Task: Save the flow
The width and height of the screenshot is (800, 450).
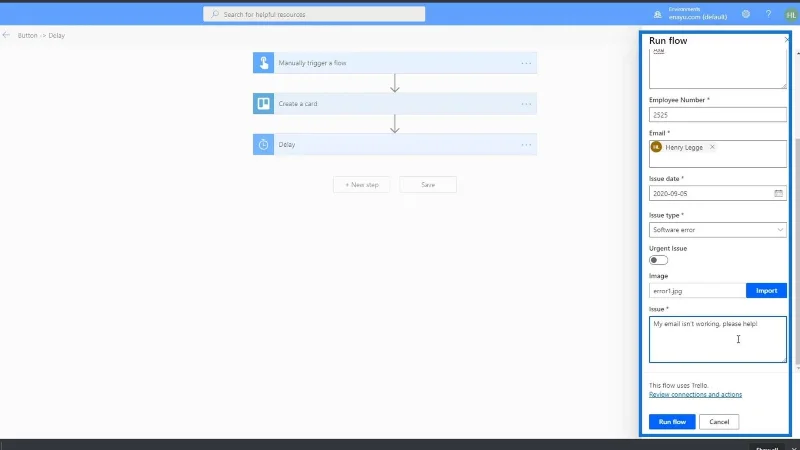Action: coord(428,185)
